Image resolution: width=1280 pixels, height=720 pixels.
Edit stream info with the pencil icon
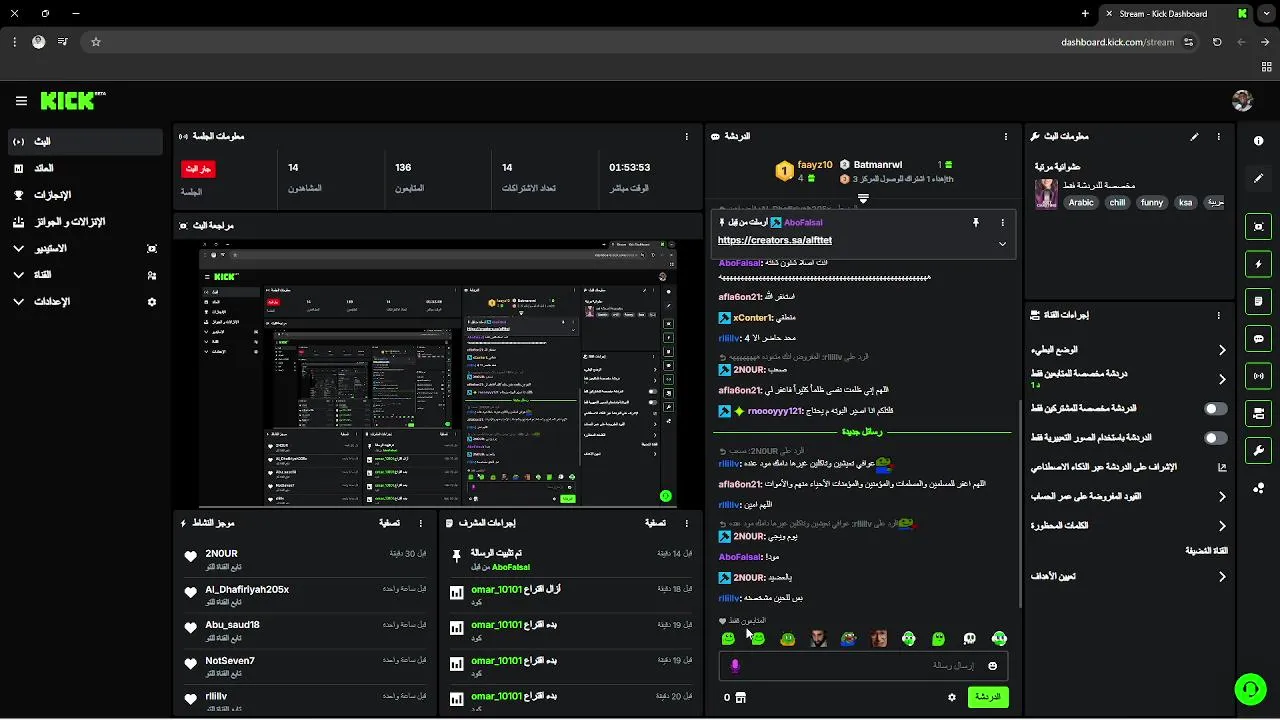(x=1194, y=136)
